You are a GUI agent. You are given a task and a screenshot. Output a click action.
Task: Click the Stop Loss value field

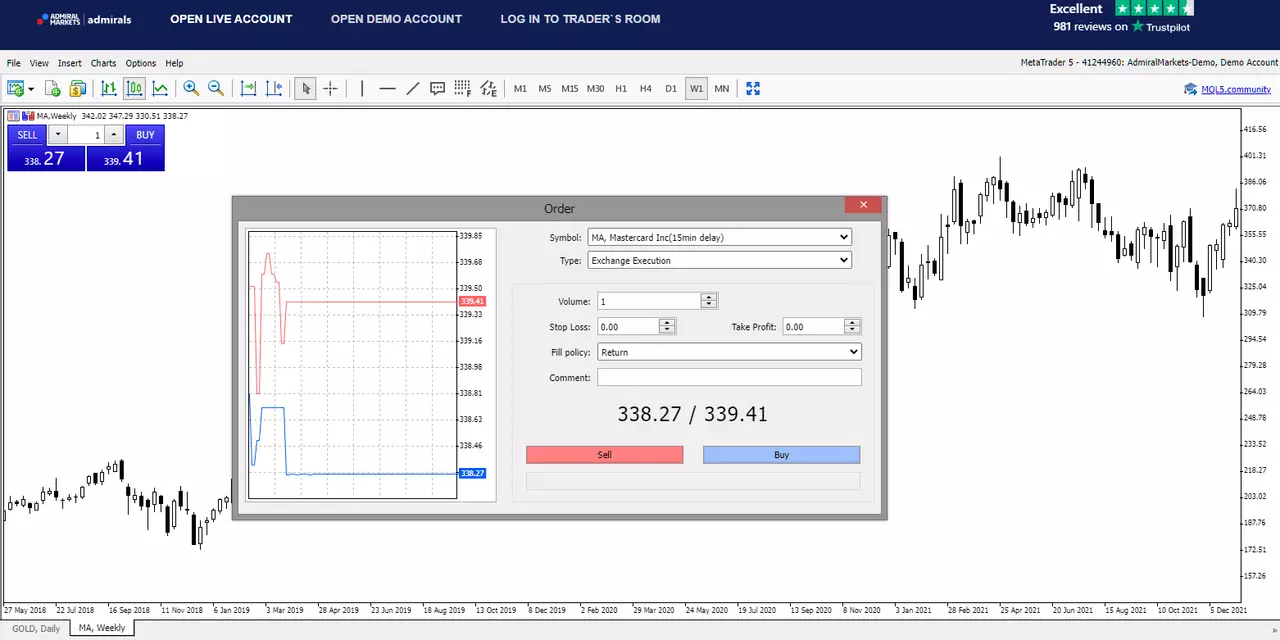tap(628, 326)
